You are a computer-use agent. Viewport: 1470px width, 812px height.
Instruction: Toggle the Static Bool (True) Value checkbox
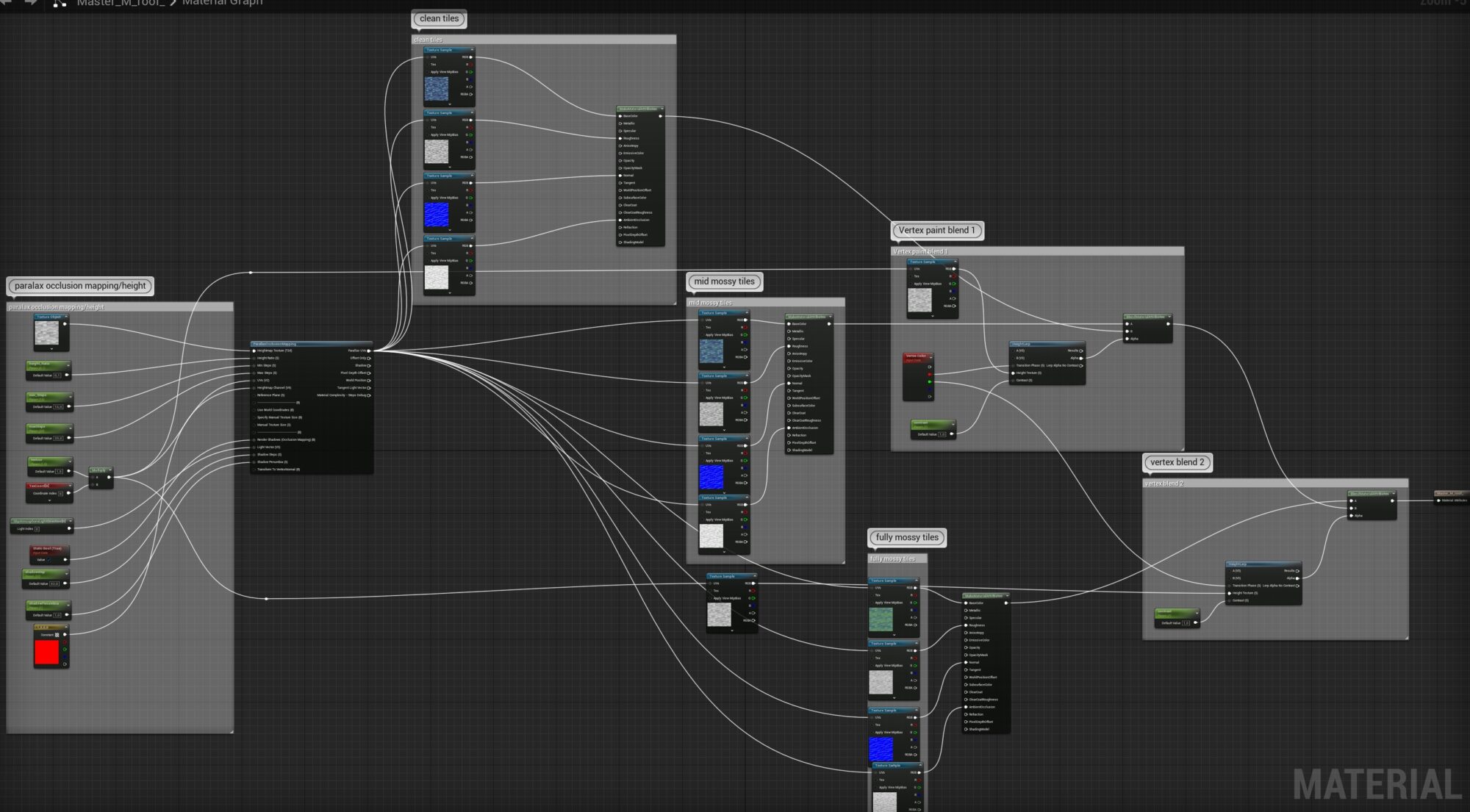coord(49,560)
